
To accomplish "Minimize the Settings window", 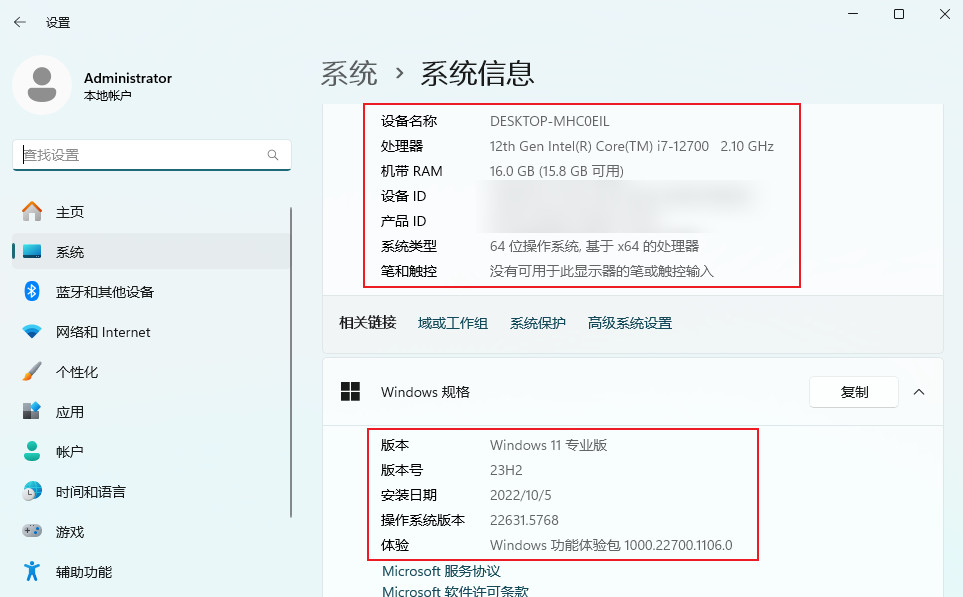I will [x=853, y=14].
